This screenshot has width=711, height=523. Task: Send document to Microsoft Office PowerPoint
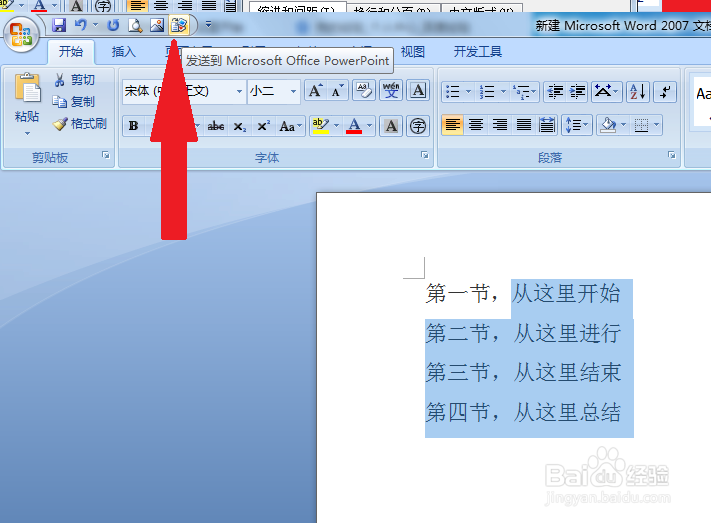click(x=179, y=25)
